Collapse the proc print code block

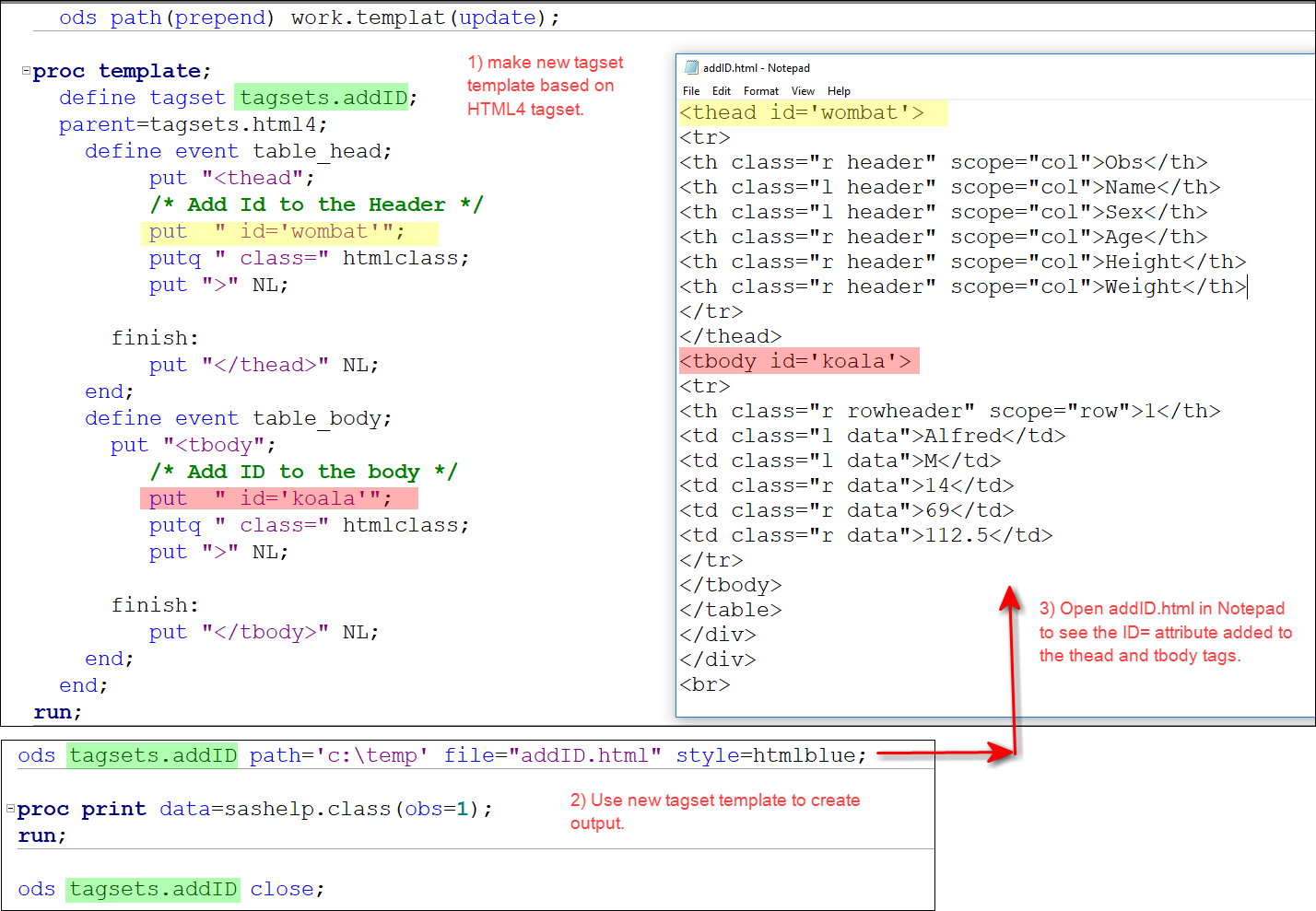[x=11, y=809]
